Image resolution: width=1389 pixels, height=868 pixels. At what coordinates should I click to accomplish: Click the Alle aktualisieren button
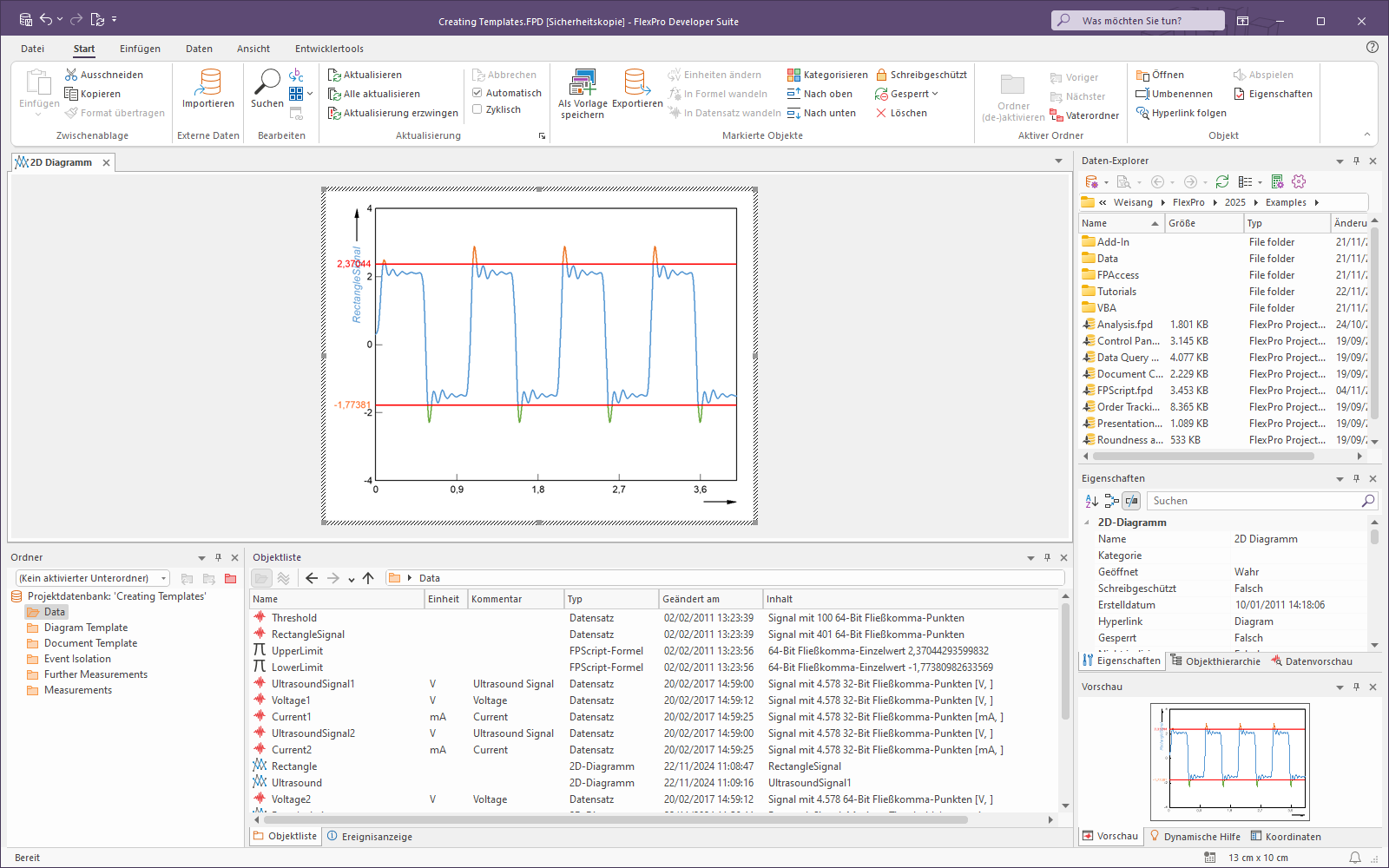[x=373, y=94]
